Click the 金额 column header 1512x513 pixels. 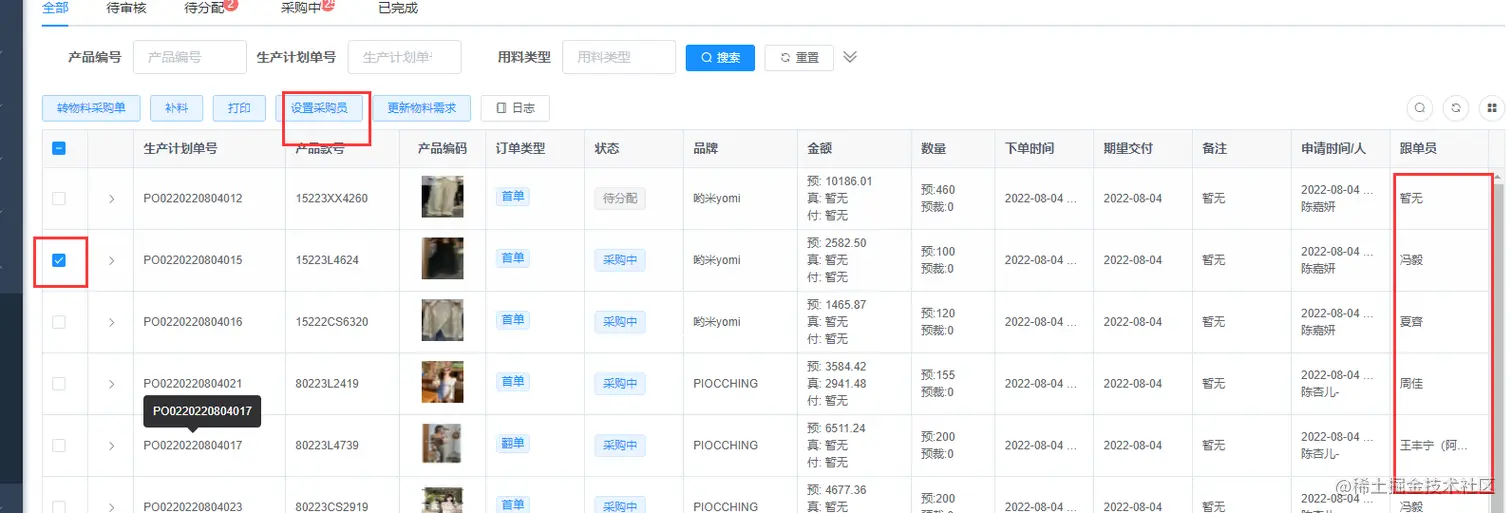click(x=820, y=148)
